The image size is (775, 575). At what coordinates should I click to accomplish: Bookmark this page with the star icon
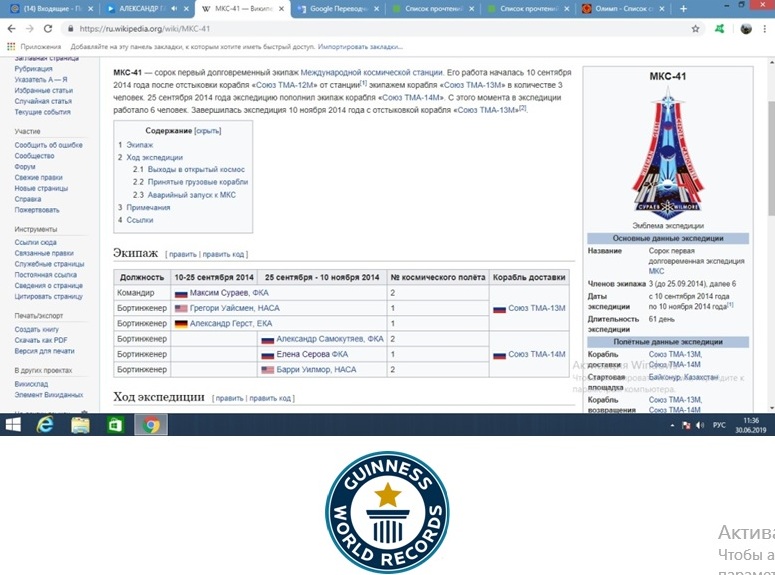coord(695,29)
